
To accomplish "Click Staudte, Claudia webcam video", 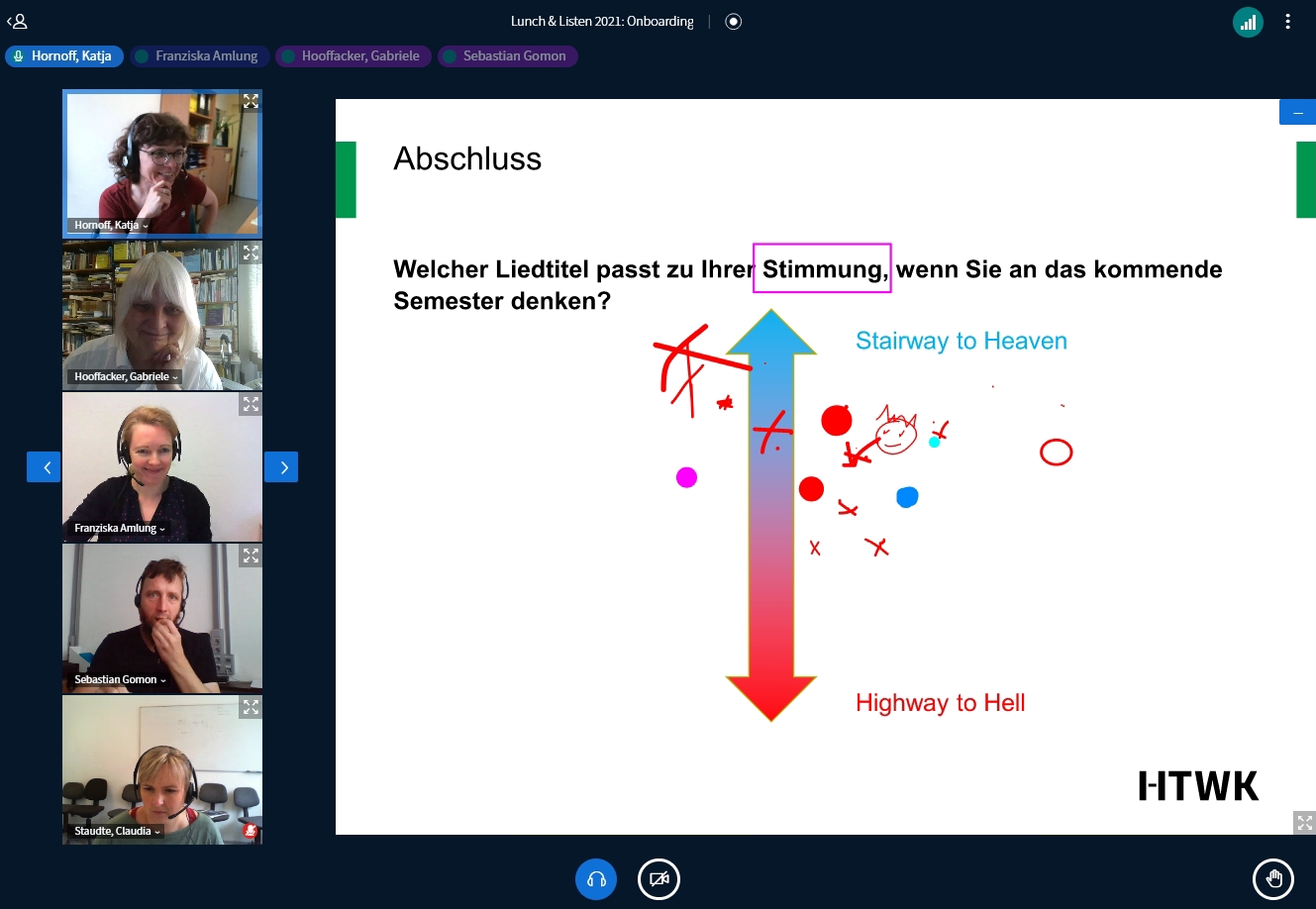I will (162, 762).
